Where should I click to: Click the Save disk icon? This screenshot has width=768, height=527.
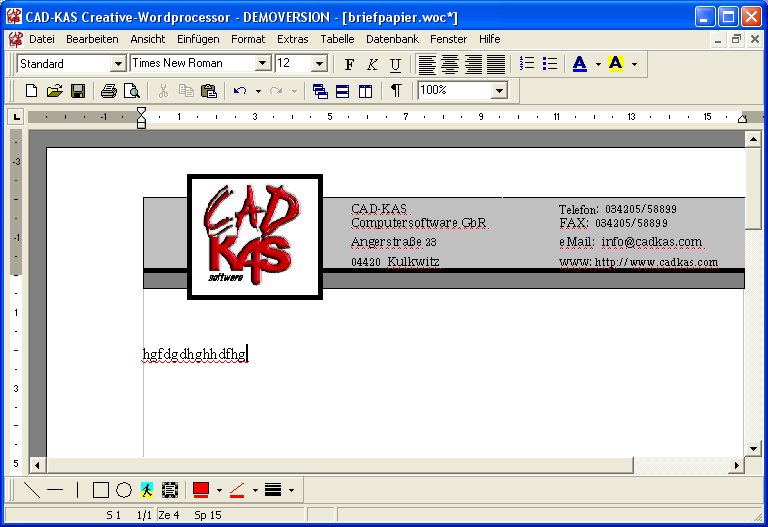click(77, 91)
